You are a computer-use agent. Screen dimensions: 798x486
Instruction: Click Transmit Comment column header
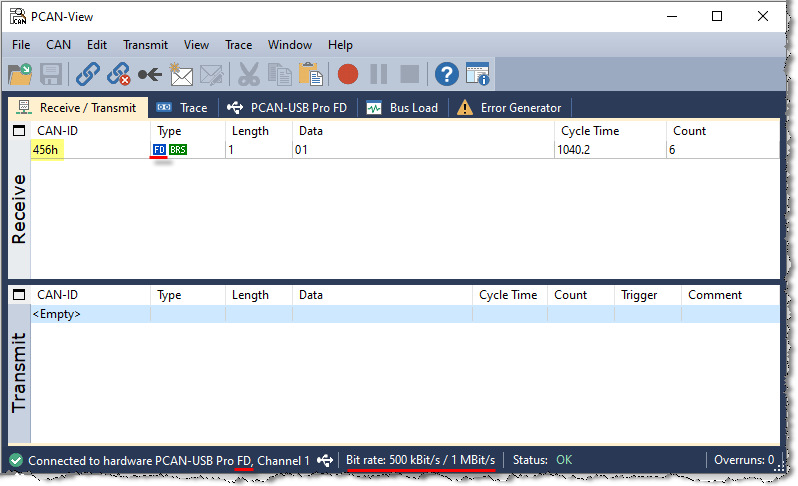click(x=730, y=295)
